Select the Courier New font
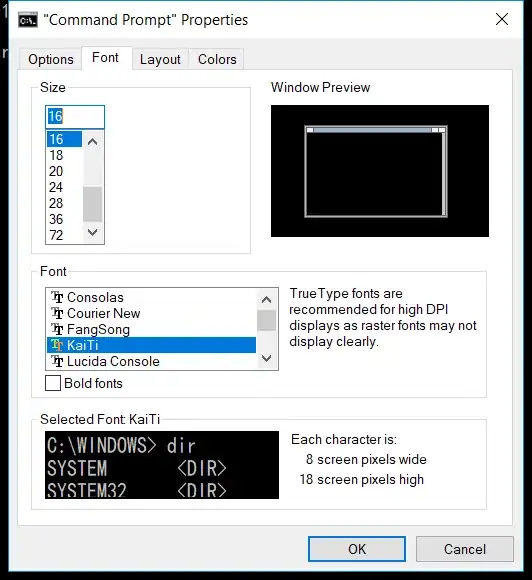532x580 pixels. [151, 313]
